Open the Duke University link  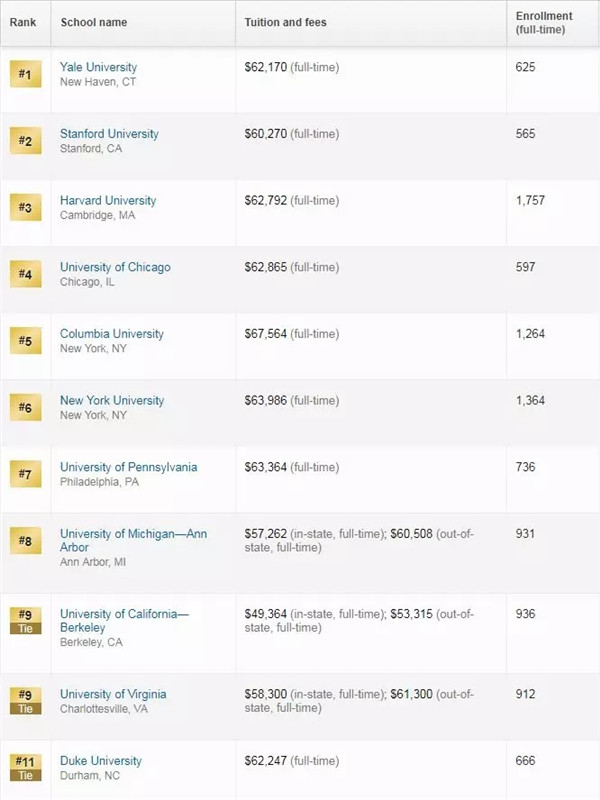click(x=100, y=761)
